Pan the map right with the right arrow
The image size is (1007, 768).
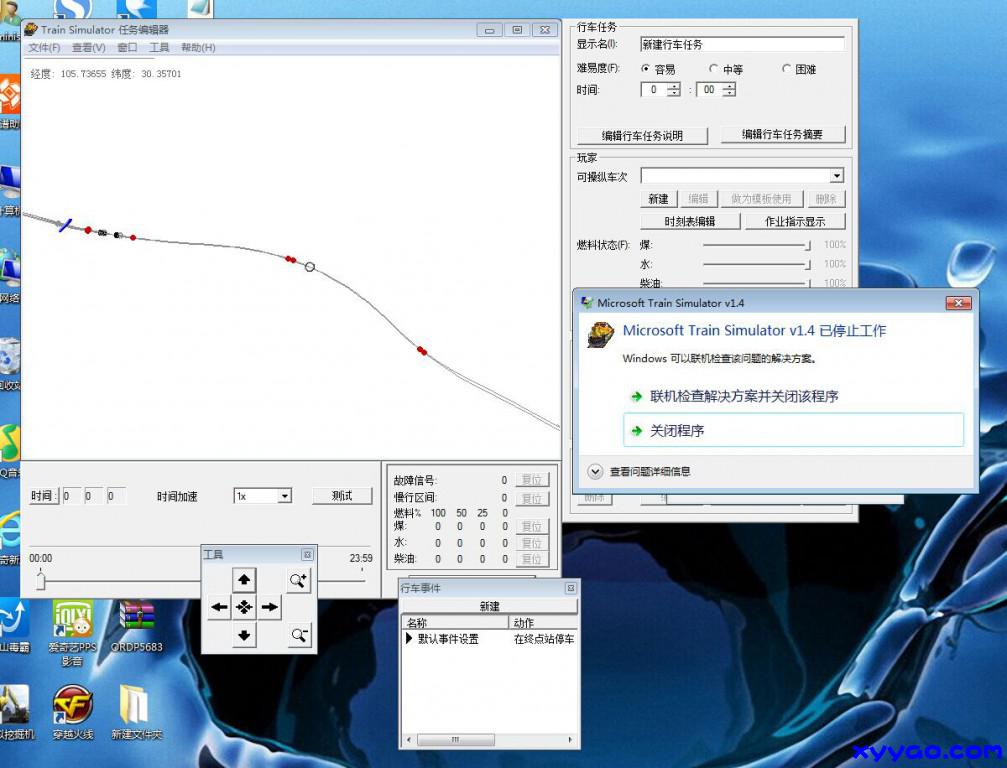pos(270,607)
